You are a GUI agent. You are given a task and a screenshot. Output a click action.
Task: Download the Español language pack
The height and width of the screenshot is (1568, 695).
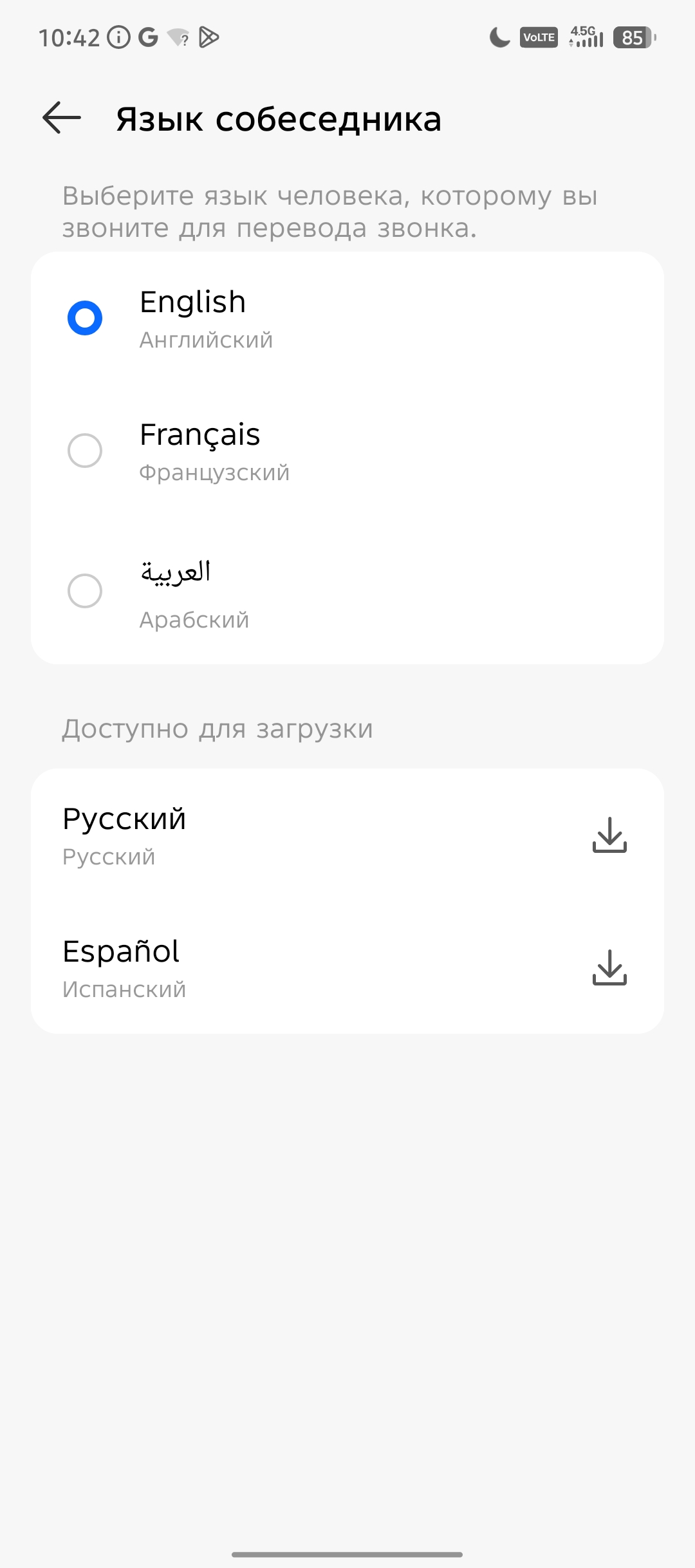pos(609,967)
